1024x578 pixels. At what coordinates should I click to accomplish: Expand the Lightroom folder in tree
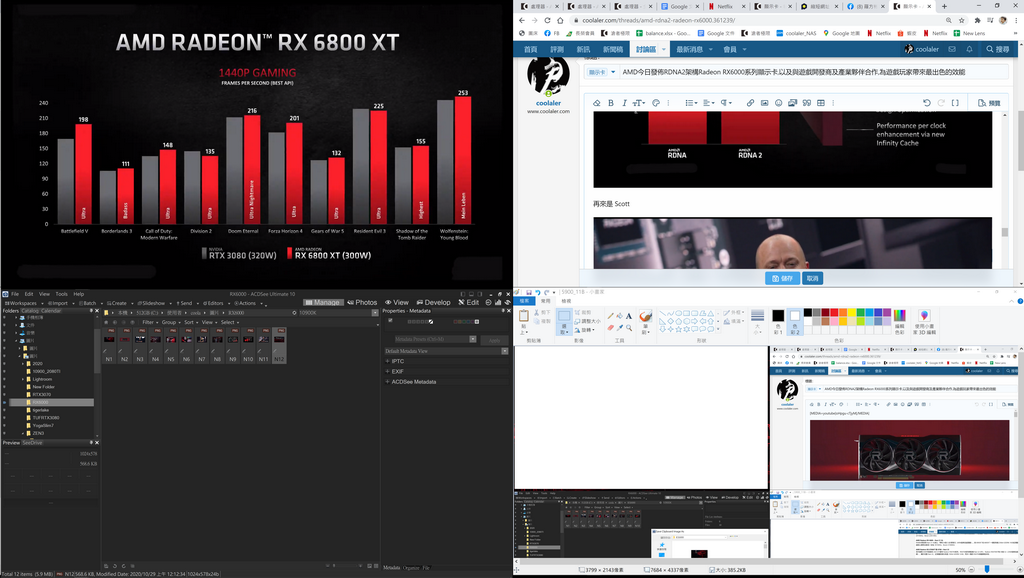pos(24,379)
